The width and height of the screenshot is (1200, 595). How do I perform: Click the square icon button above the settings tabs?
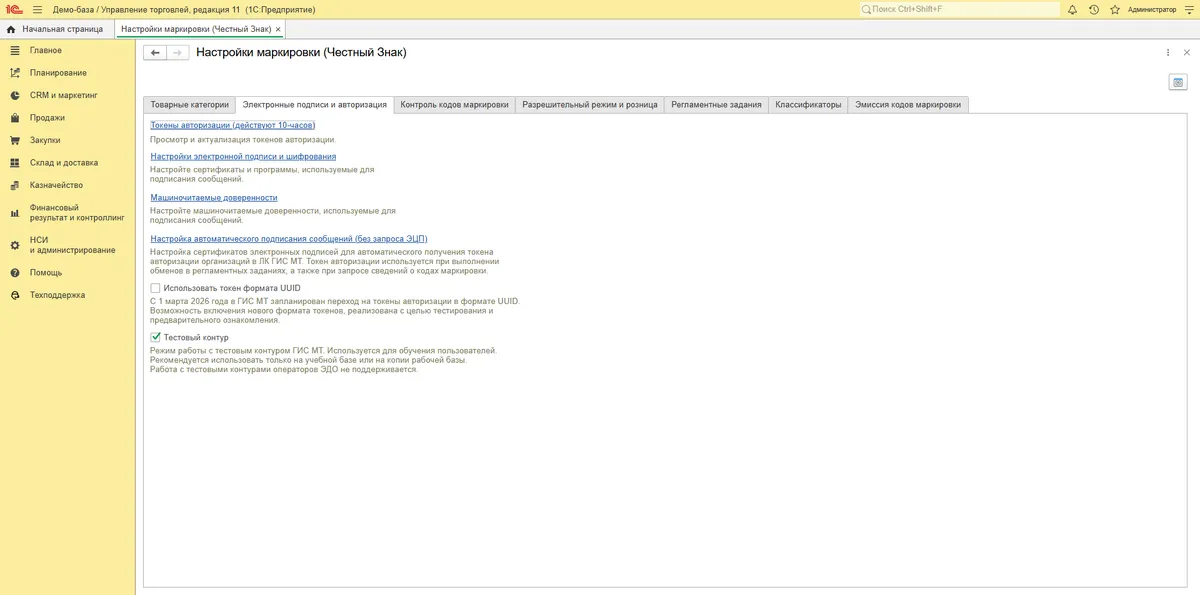coord(1178,82)
